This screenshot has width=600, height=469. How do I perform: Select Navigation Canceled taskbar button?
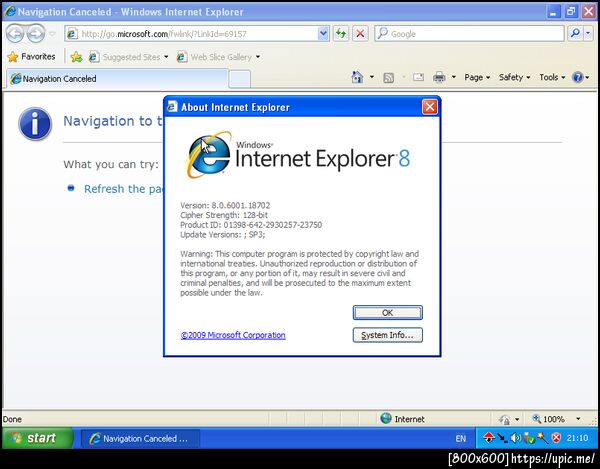140,438
